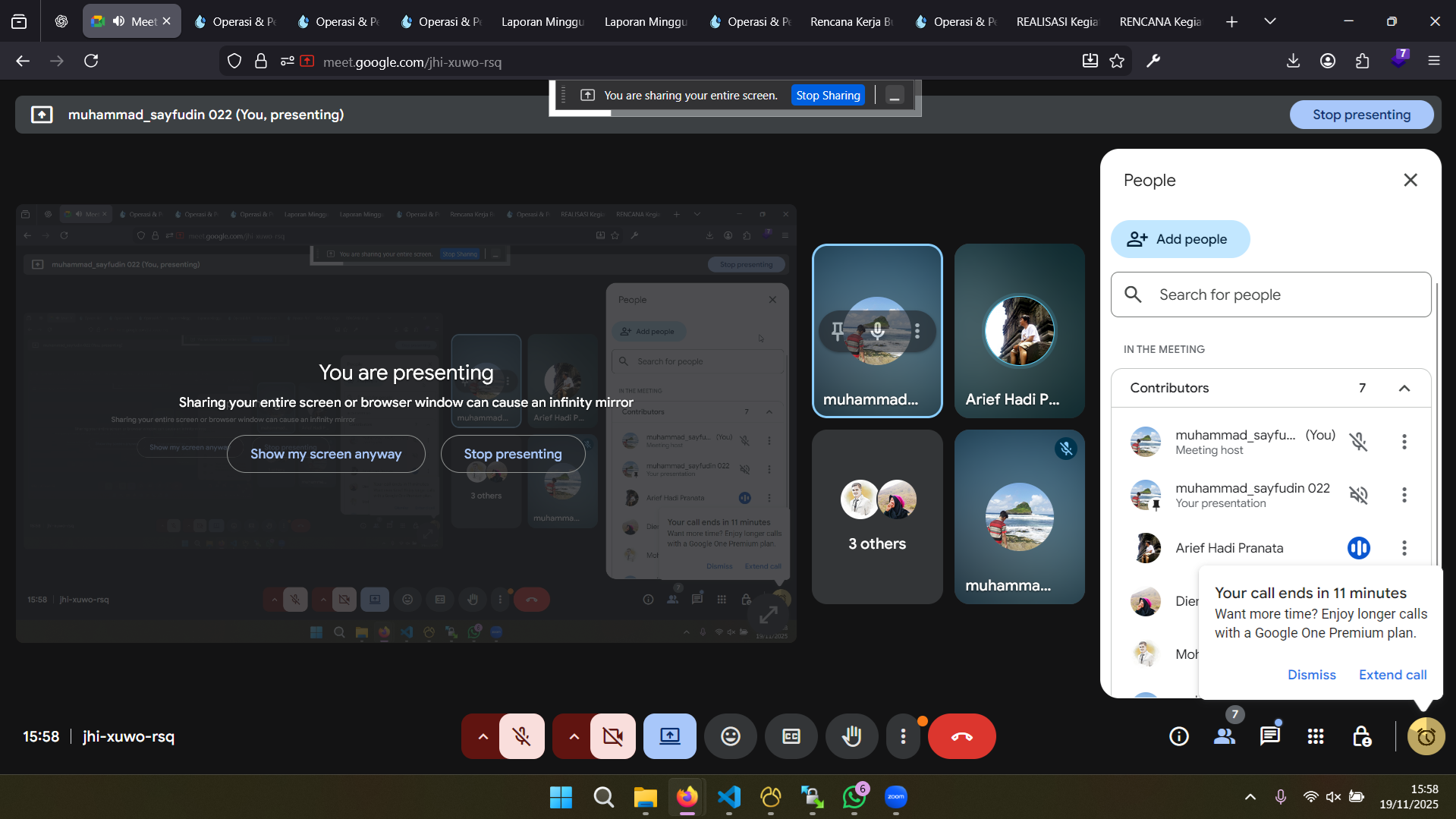Turn on the camera button
Viewport: 1456px width, 819px height.
tap(612, 736)
